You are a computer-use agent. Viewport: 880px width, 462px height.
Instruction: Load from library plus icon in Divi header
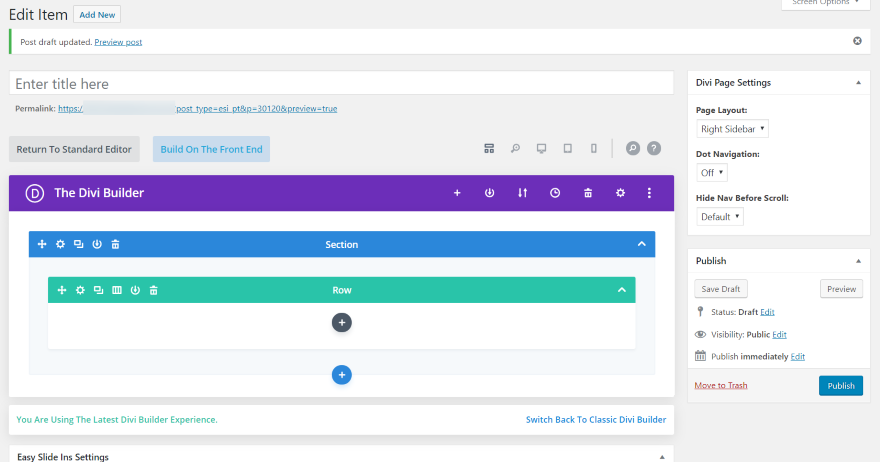coord(457,193)
